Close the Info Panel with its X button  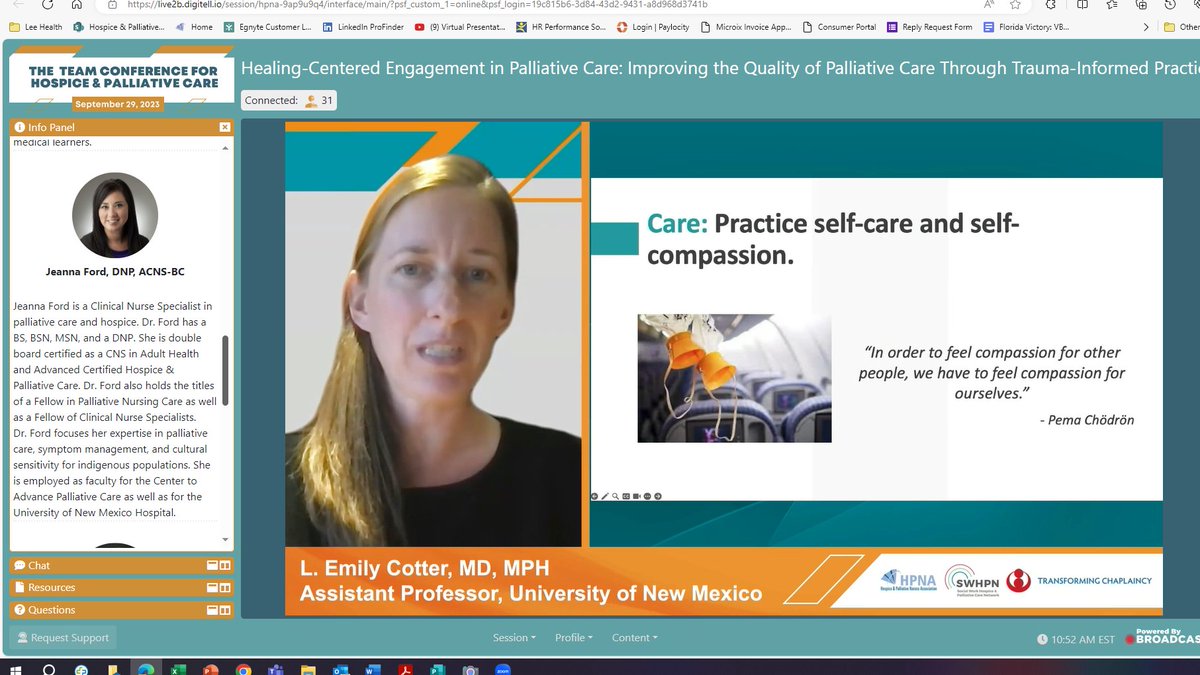click(x=227, y=127)
